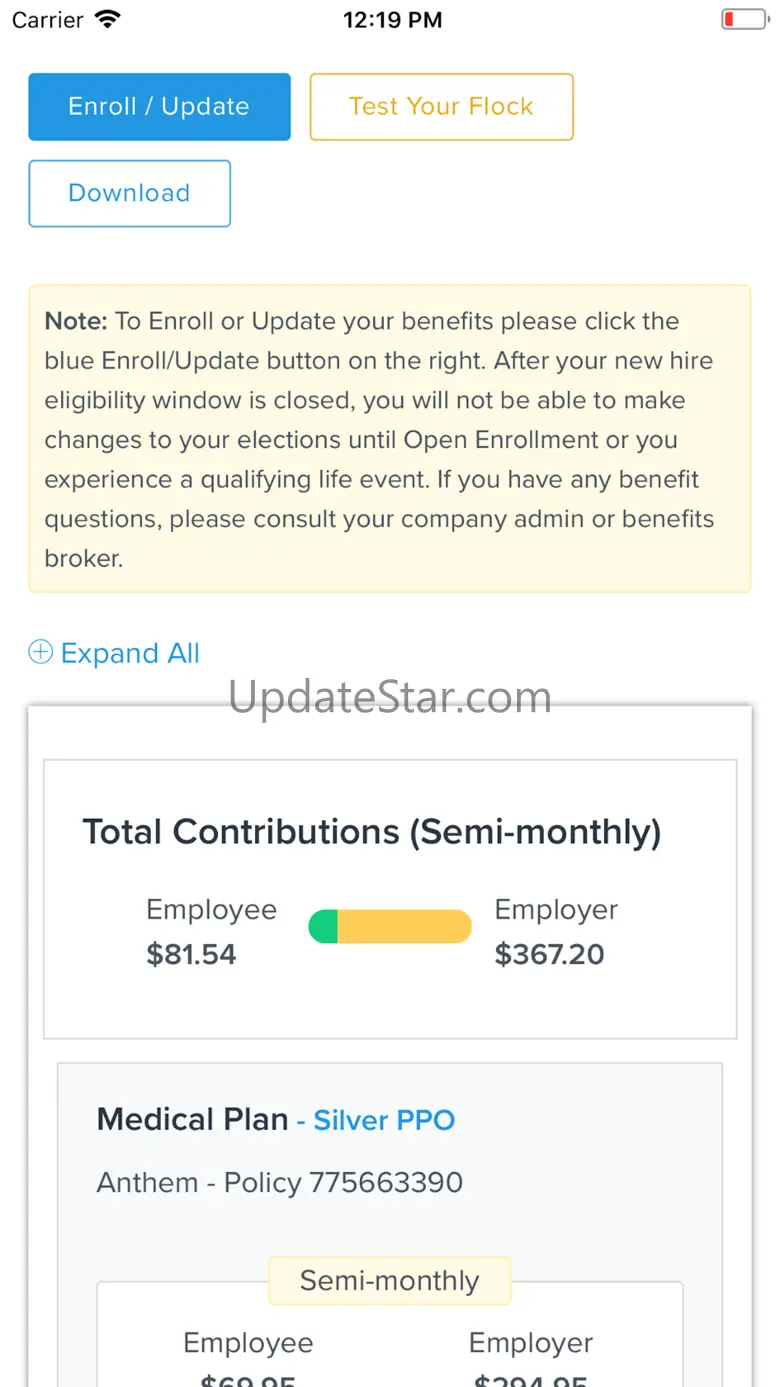The height and width of the screenshot is (1387, 780).
Task: Tap the low battery indicator icon
Action: pos(743,19)
